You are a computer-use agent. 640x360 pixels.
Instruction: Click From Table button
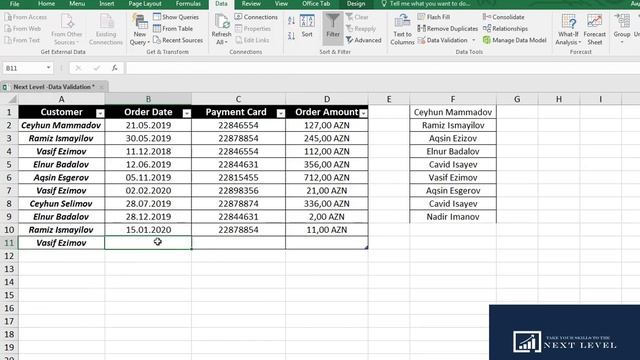tap(173, 29)
